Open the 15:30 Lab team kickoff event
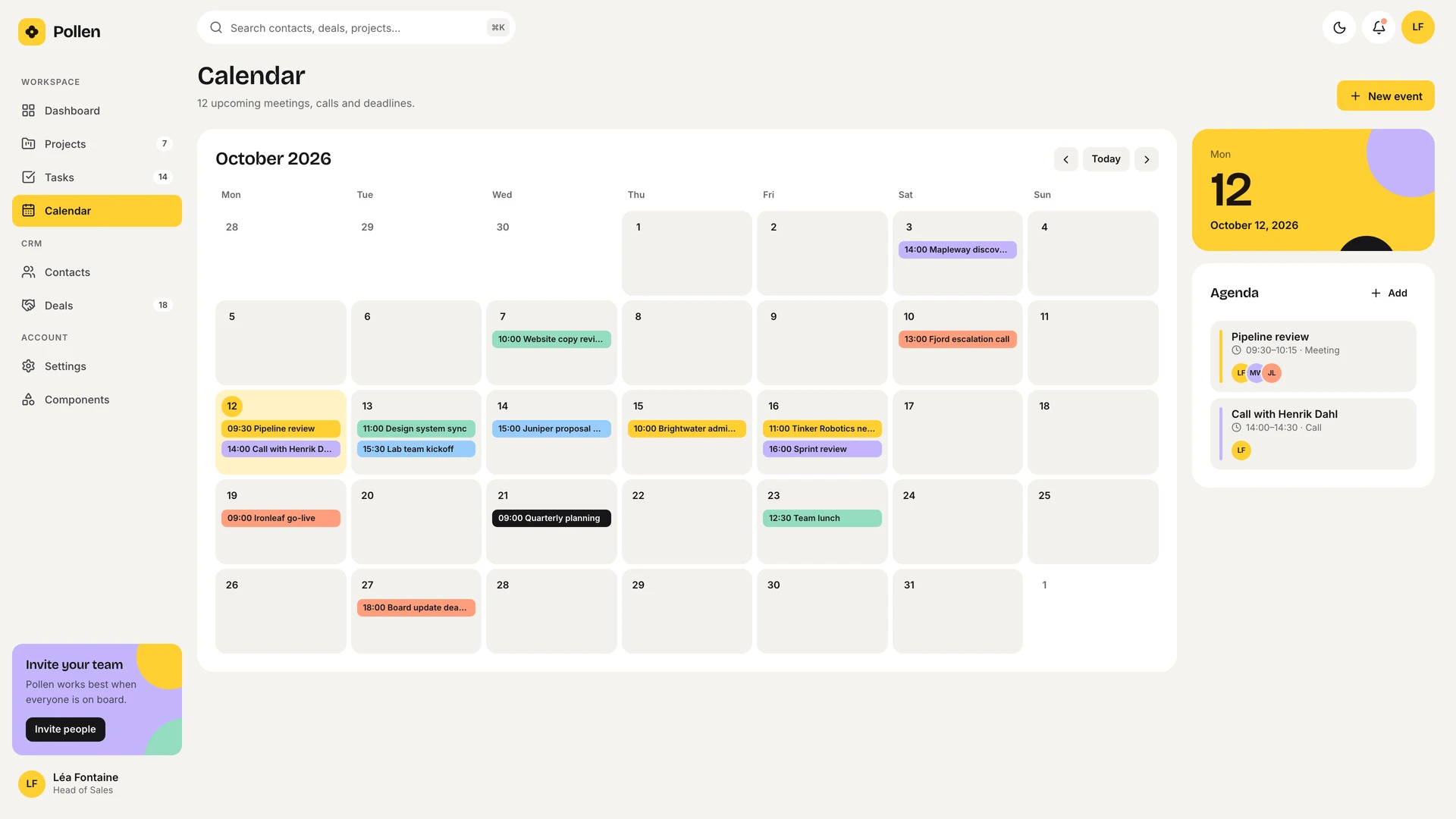The width and height of the screenshot is (1456, 819). click(416, 449)
